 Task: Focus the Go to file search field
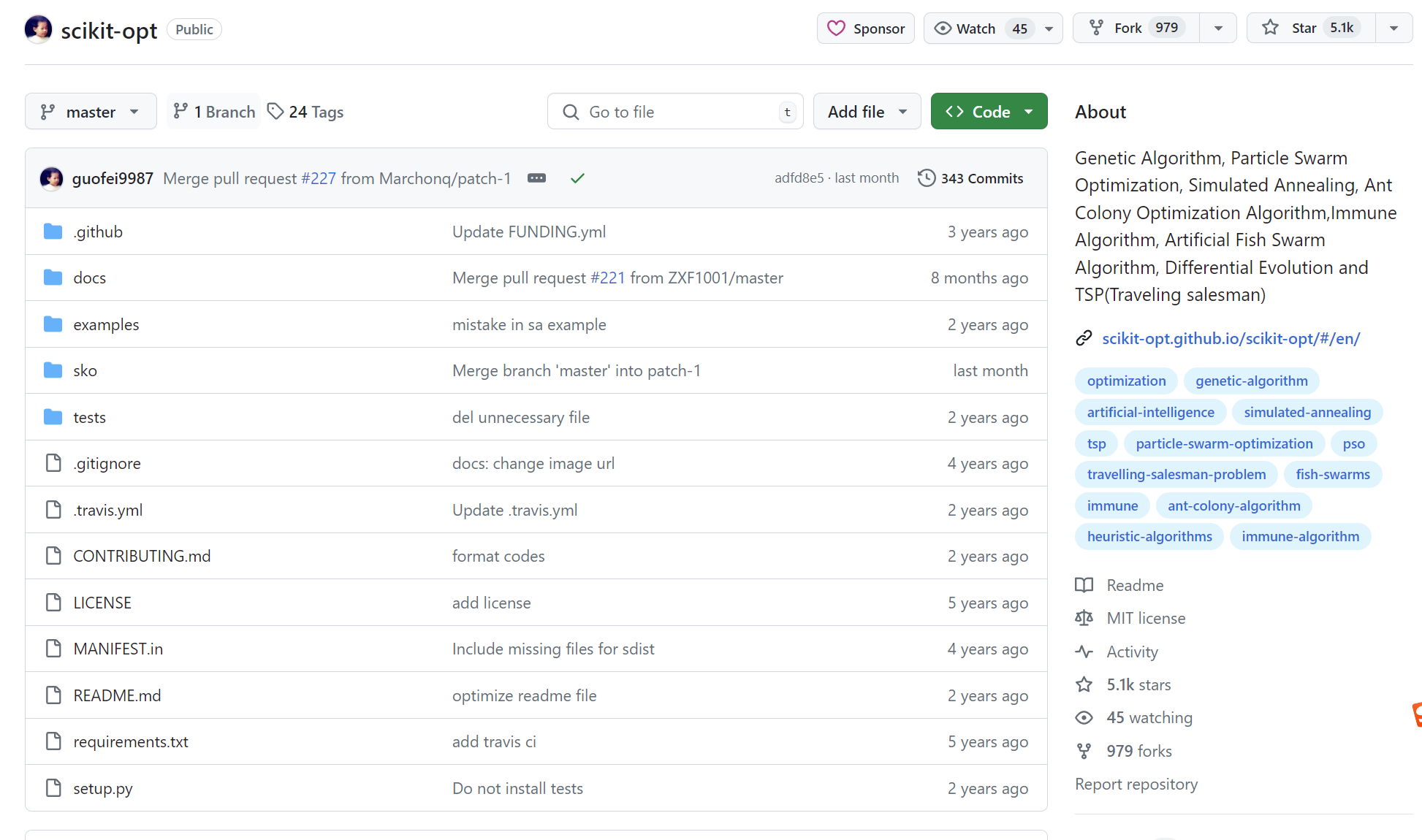(x=675, y=112)
